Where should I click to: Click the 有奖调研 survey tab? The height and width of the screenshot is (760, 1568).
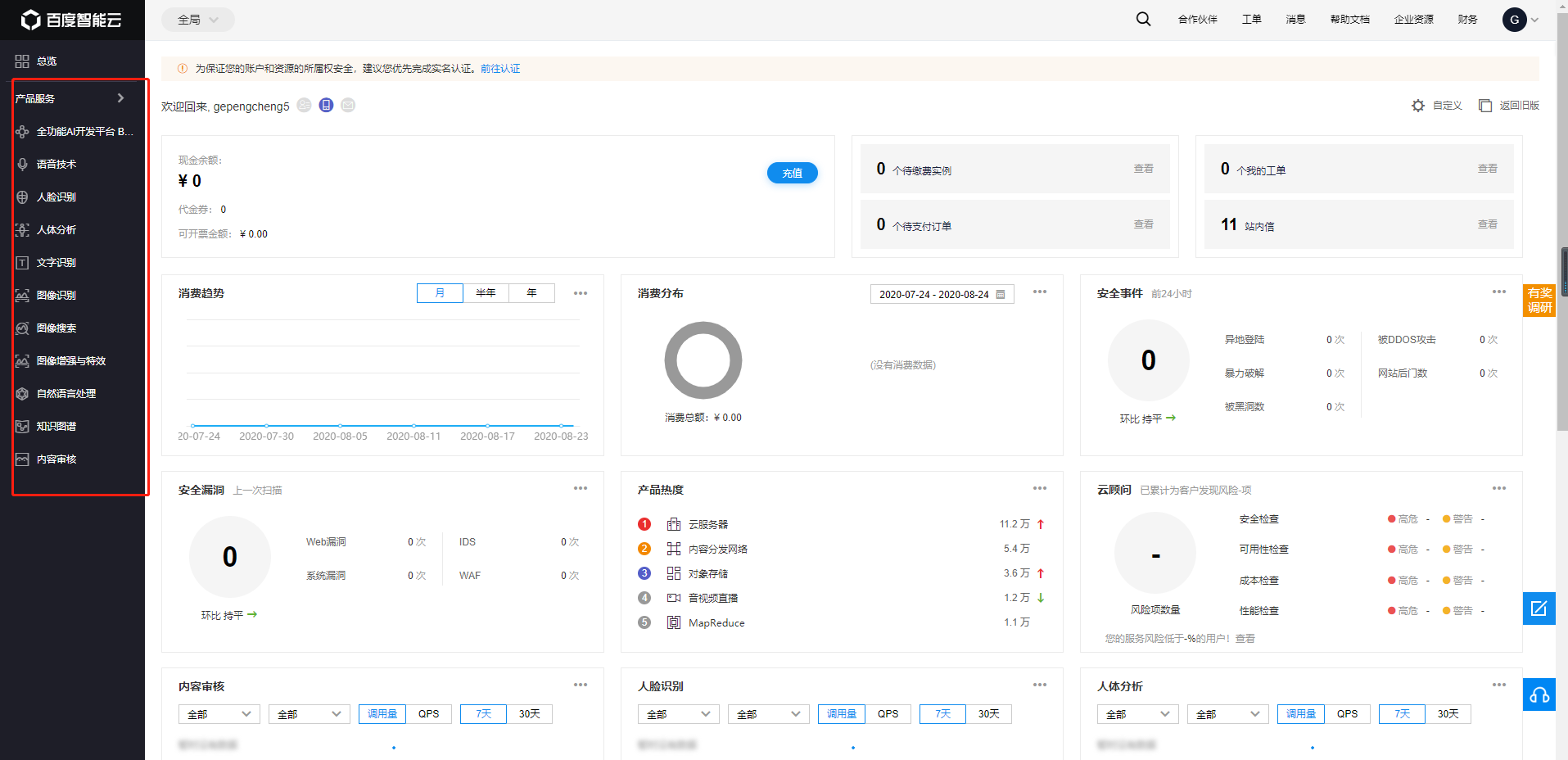click(1539, 301)
